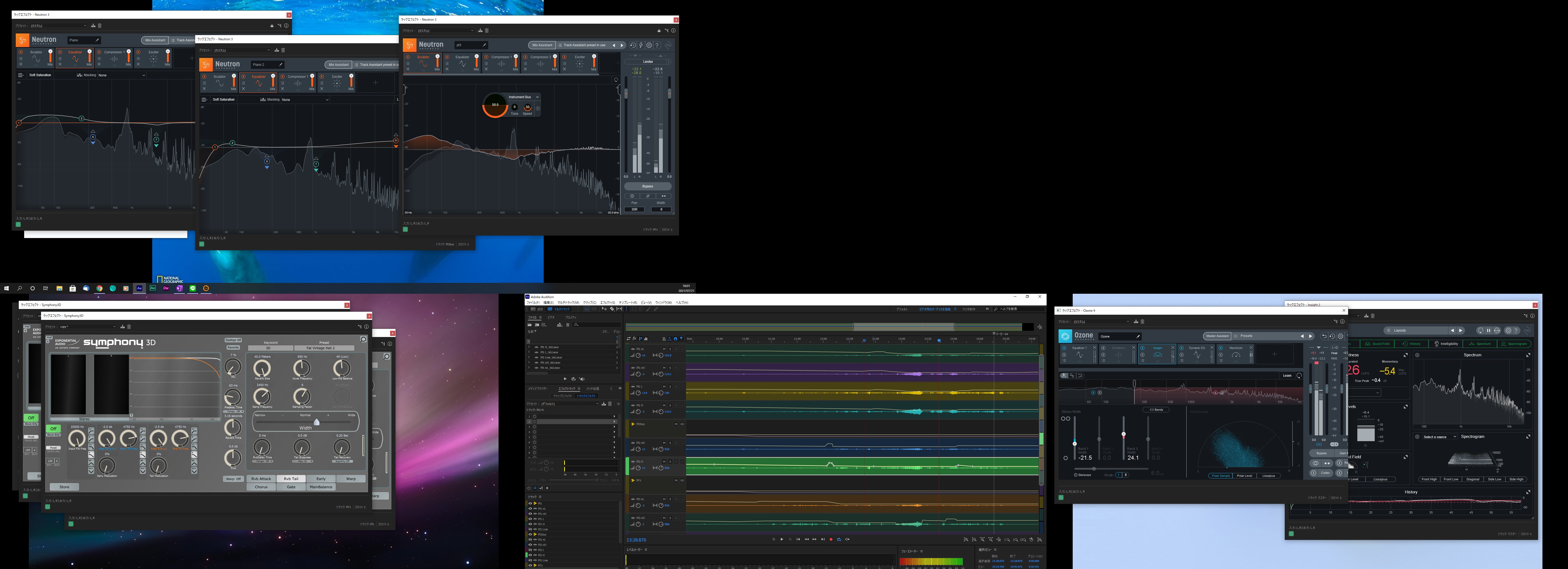Click the Learn button in Ozone Imager
Screen dimensions: 1568x569
coord(1287,375)
